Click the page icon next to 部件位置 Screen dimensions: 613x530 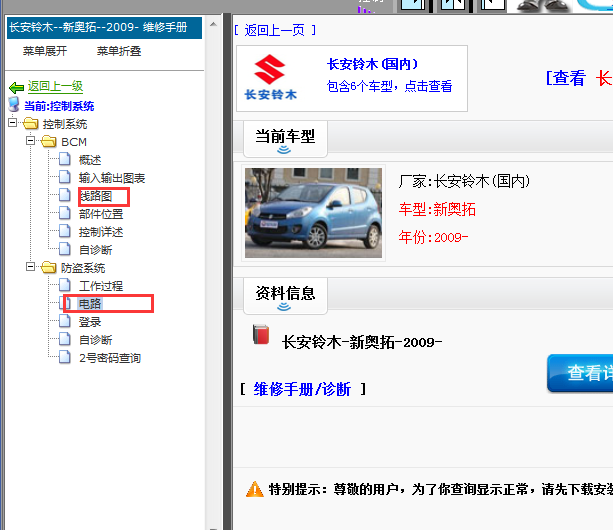pos(65,213)
